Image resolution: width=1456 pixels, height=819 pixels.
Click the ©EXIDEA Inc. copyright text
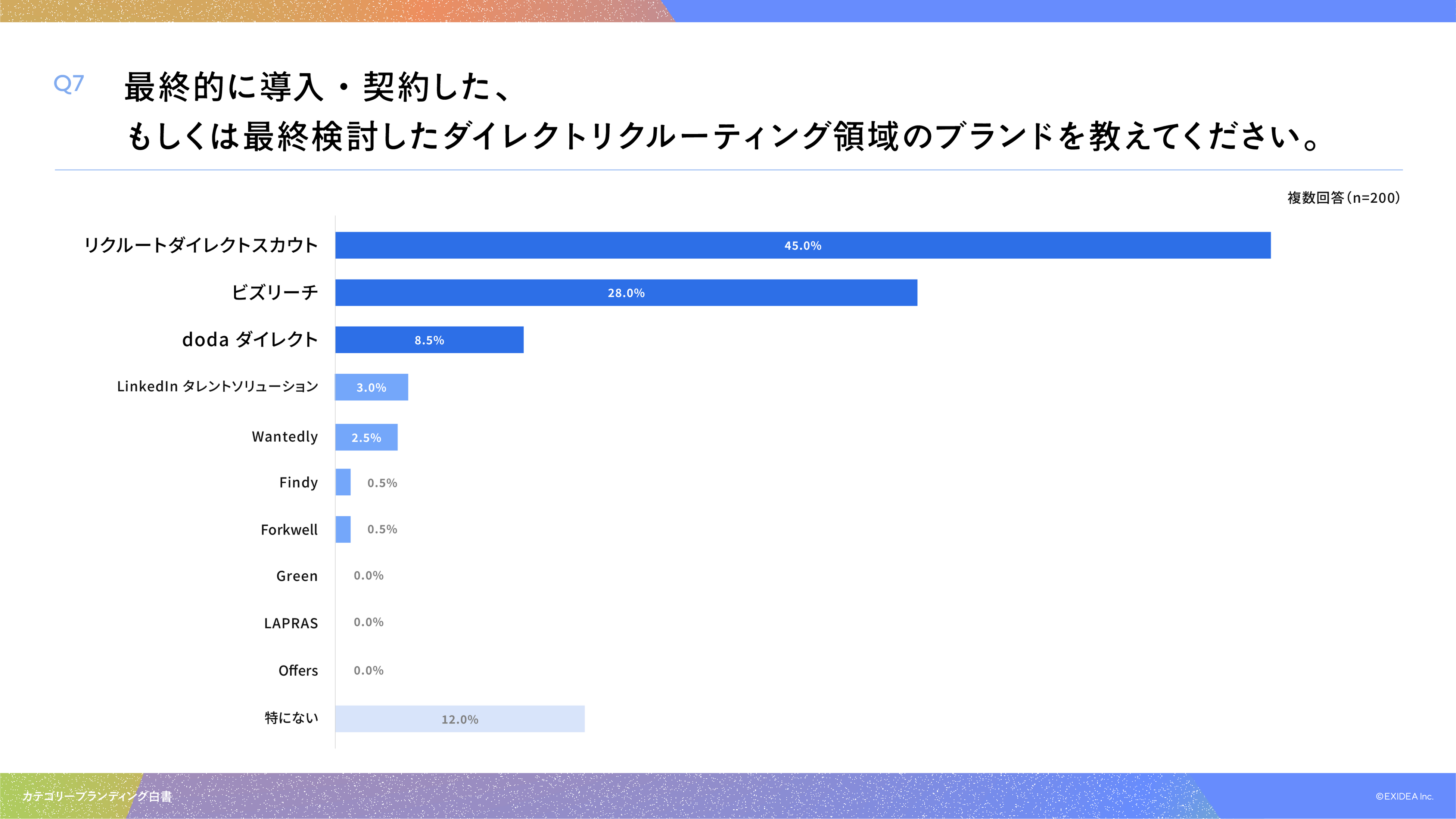coord(1404,796)
